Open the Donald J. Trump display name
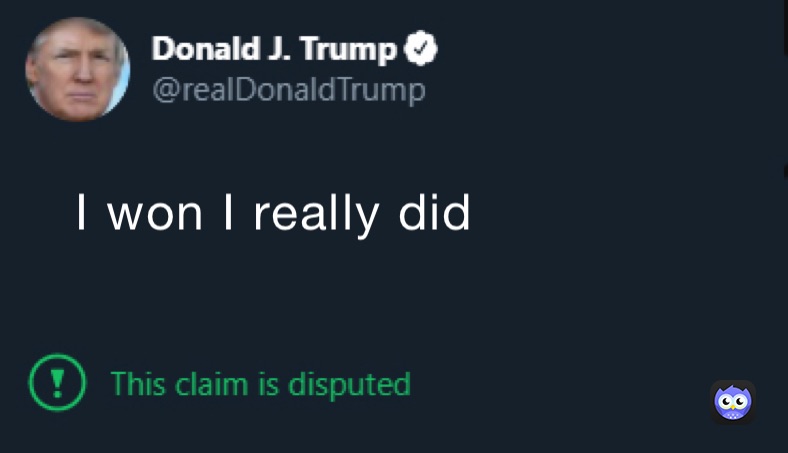Image resolution: width=788 pixels, height=453 pixels. 275,48
